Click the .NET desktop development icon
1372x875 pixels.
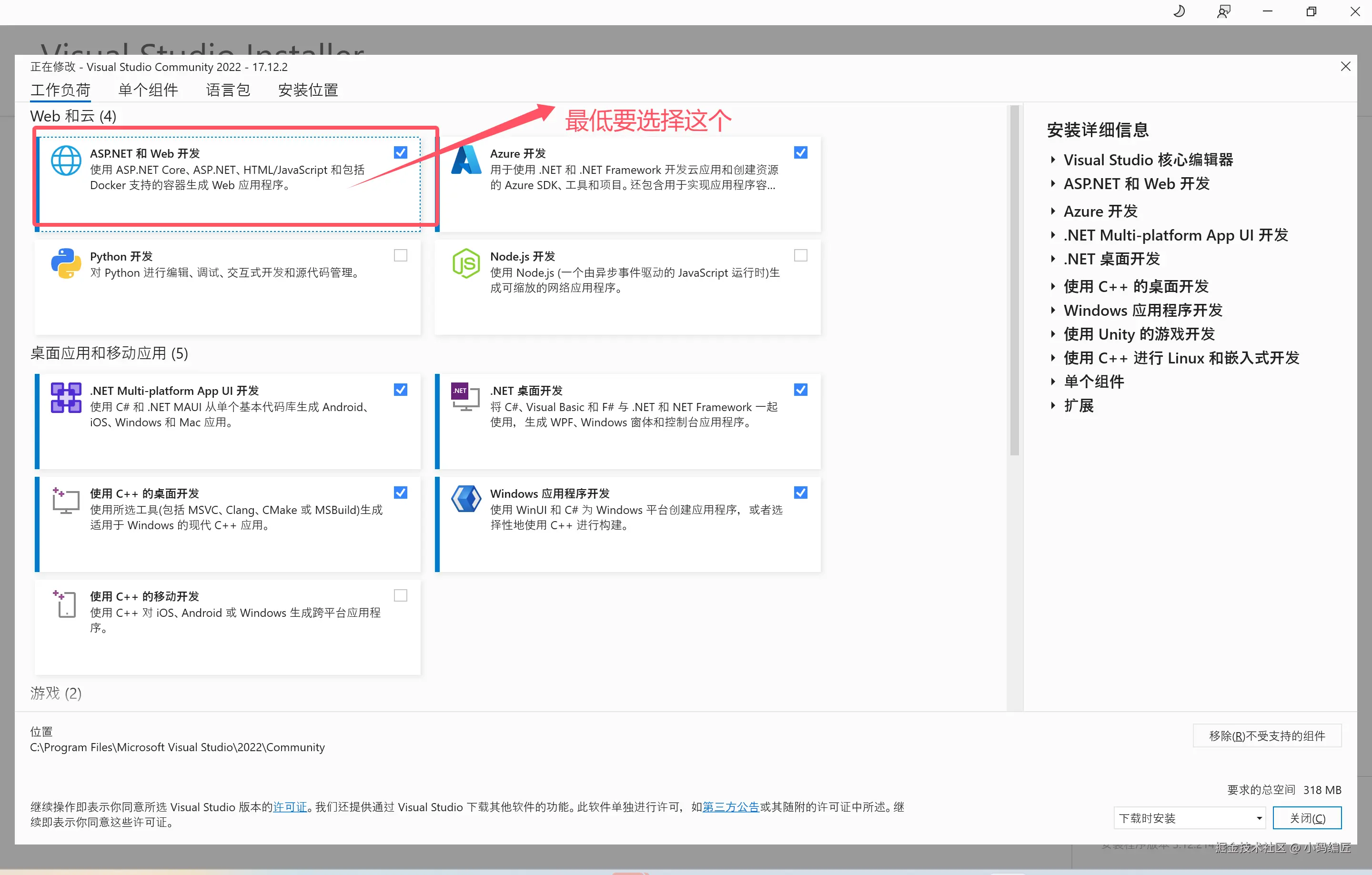pos(466,397)
